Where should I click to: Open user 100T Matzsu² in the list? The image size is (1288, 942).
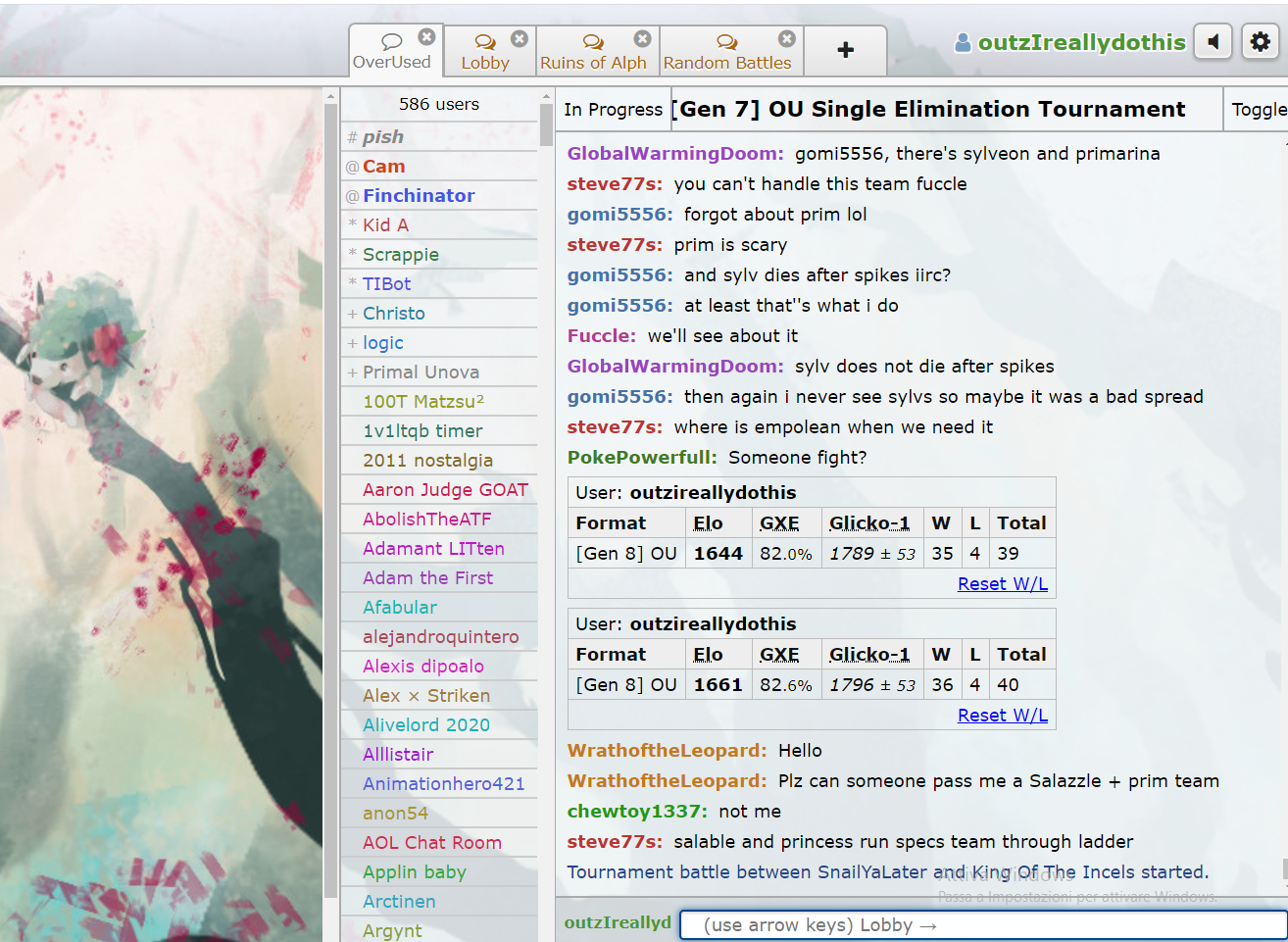[439, 401]
